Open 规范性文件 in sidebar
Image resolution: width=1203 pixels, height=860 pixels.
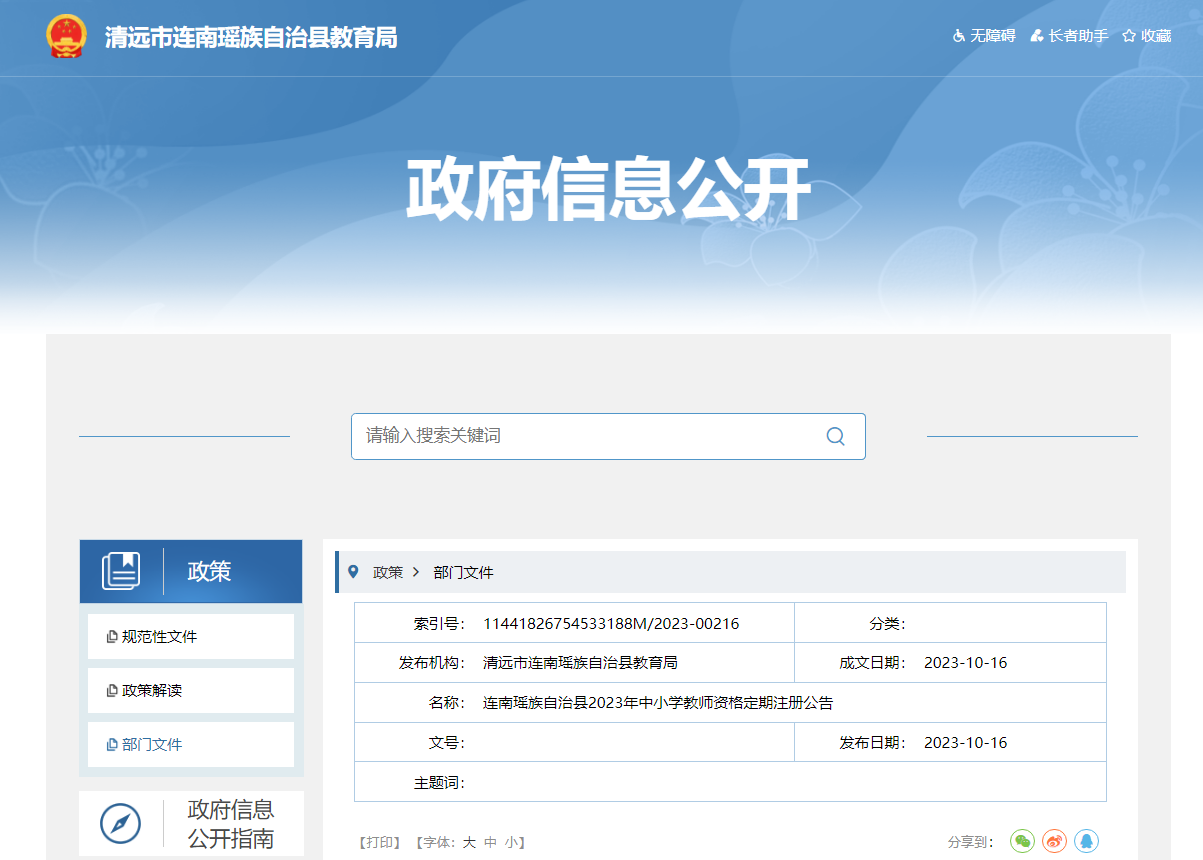click(159, 637)
